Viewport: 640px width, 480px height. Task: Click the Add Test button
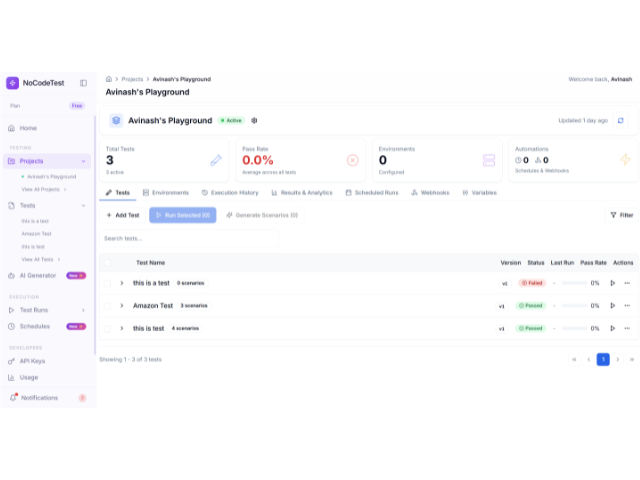pyautogui.click(x=123, y=215)
